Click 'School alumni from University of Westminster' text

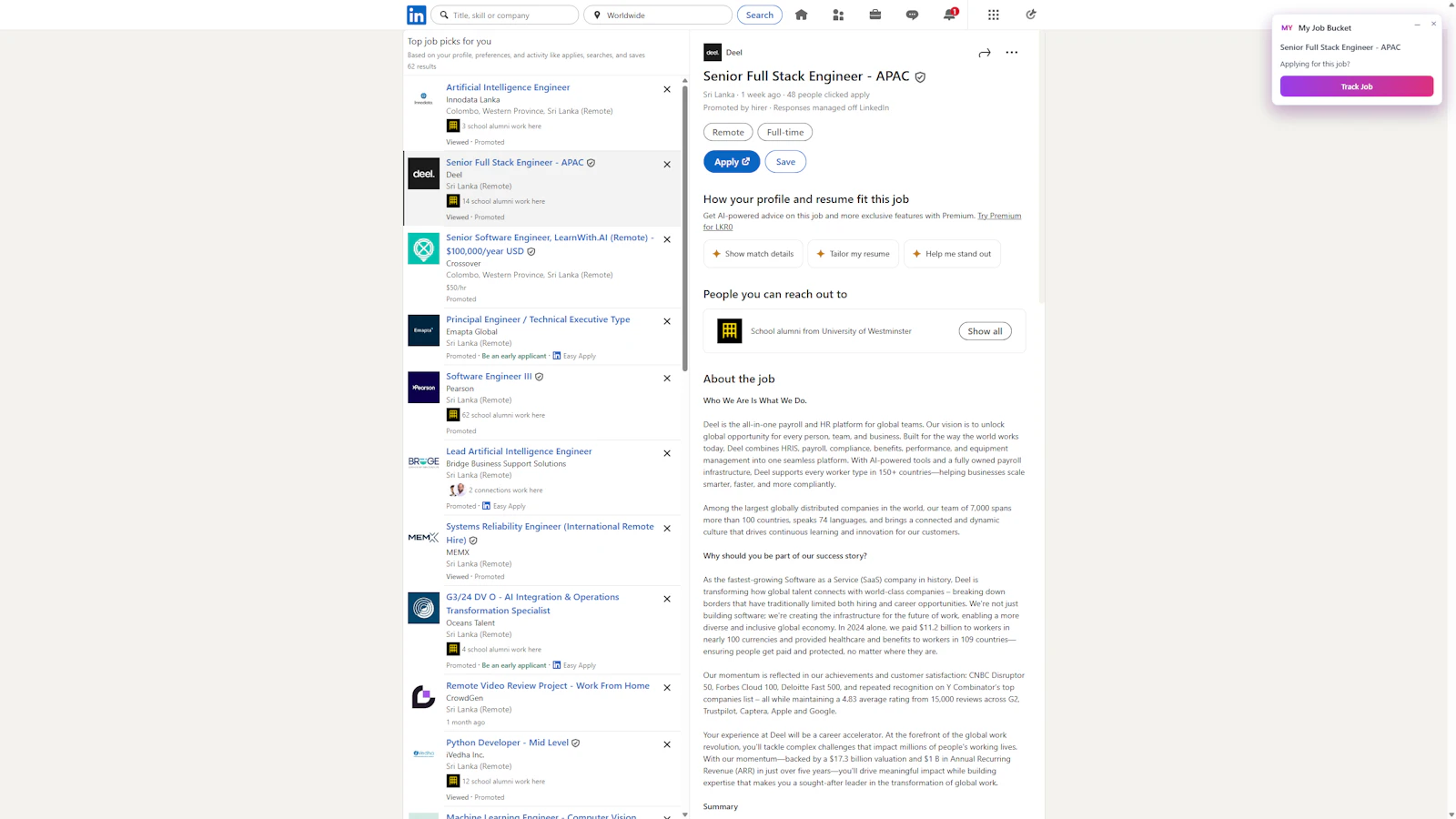(x=831, y=331)
